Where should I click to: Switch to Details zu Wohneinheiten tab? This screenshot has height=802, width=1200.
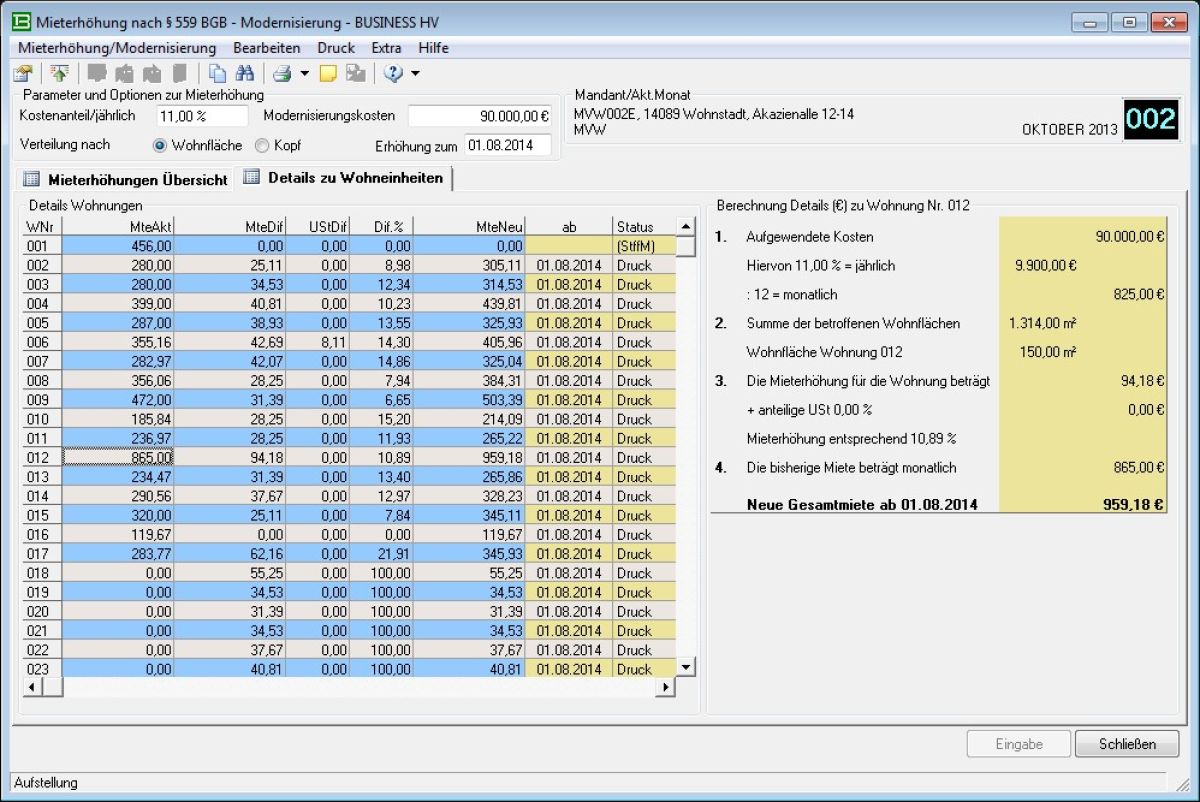coord(345,178)
